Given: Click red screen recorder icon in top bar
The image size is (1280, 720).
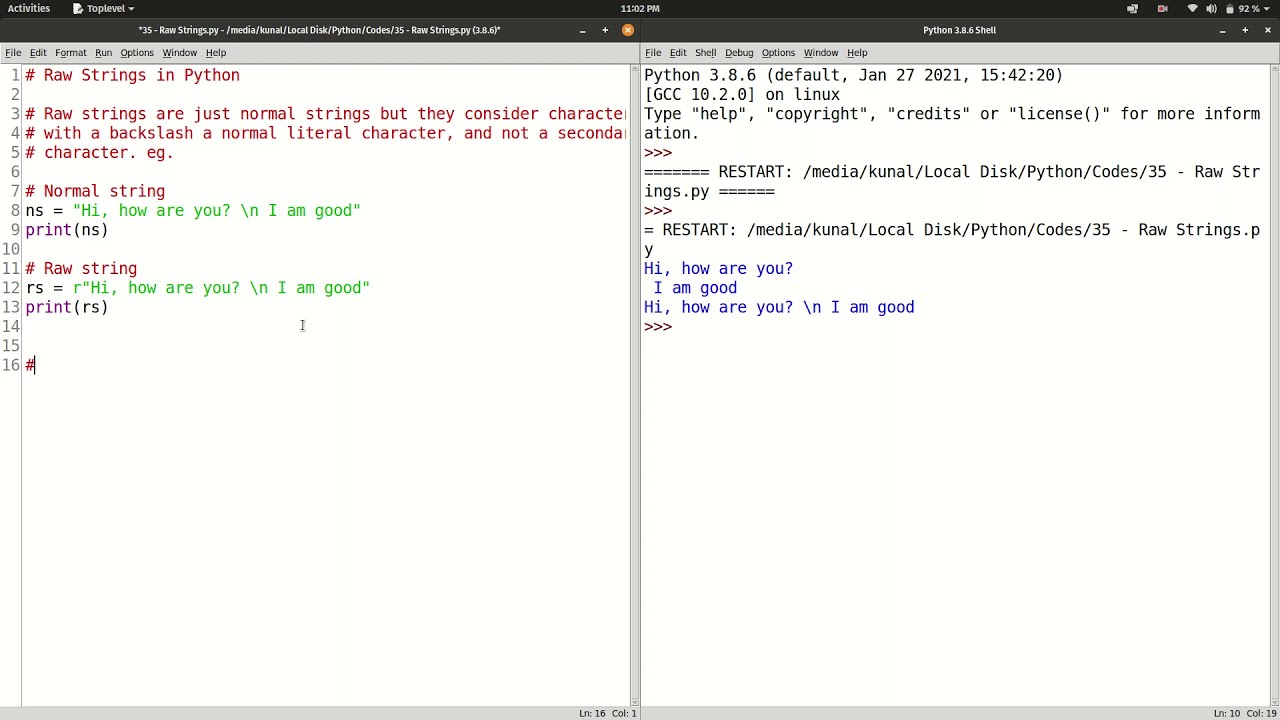Looking at the screenshot, I should tap(1162, 8).
